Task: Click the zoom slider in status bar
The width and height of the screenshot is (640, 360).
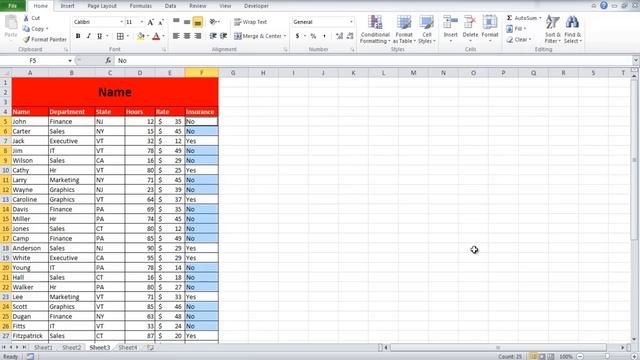Action: [607, 356]
